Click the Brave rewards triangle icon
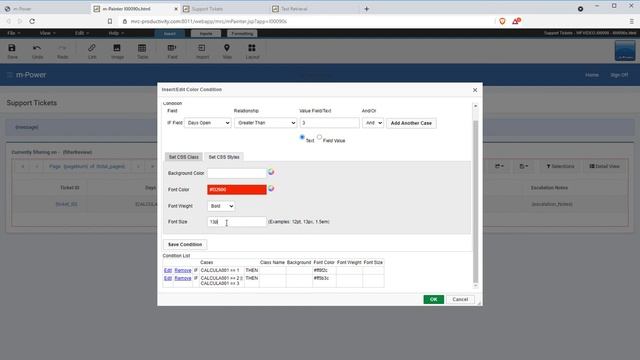 pyautogui.click(x=516, y=21)
